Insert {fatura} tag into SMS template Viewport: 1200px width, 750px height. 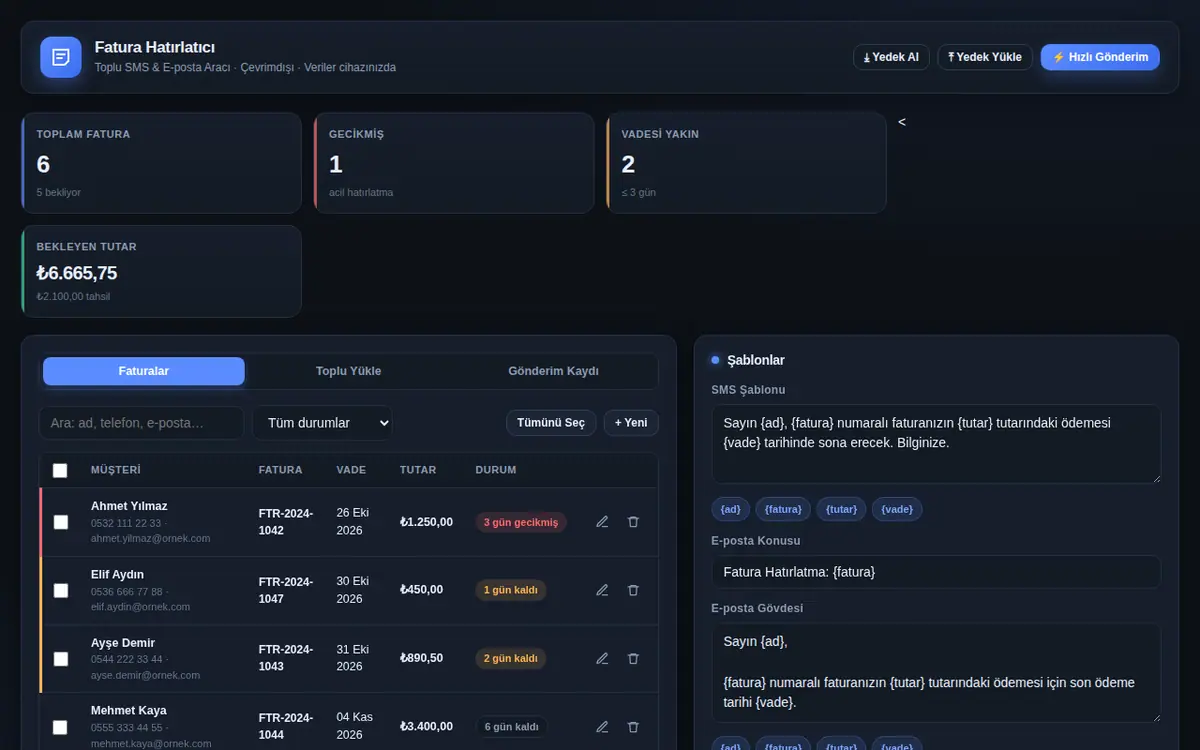[x=783, y=509]
